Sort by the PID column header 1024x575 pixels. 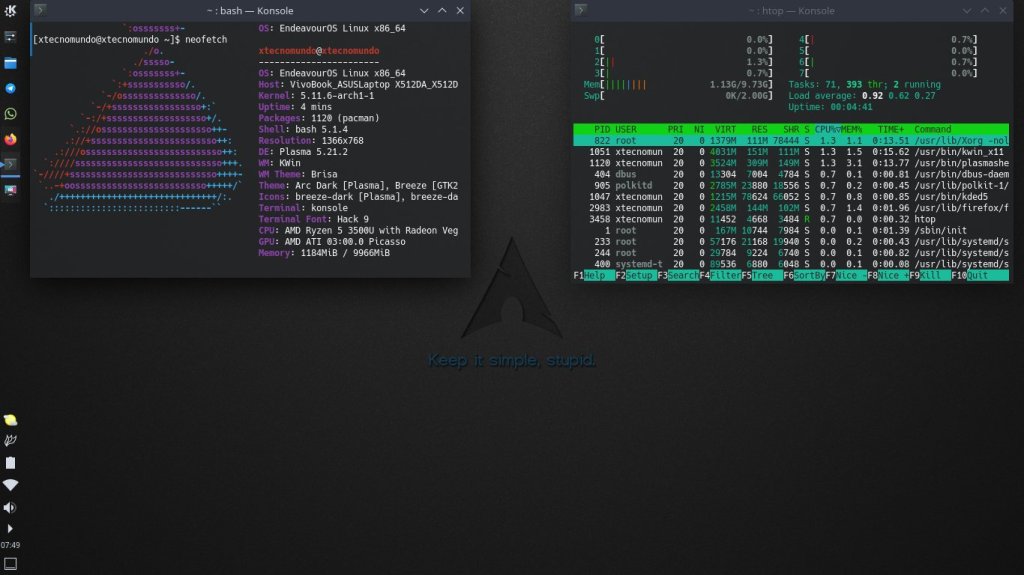tap(601, 129)
